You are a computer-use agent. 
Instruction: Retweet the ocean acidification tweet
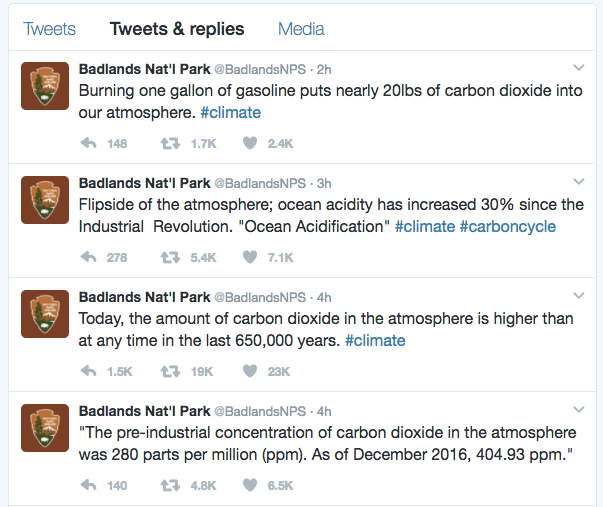pyautogui.click(x=169, y=257)
